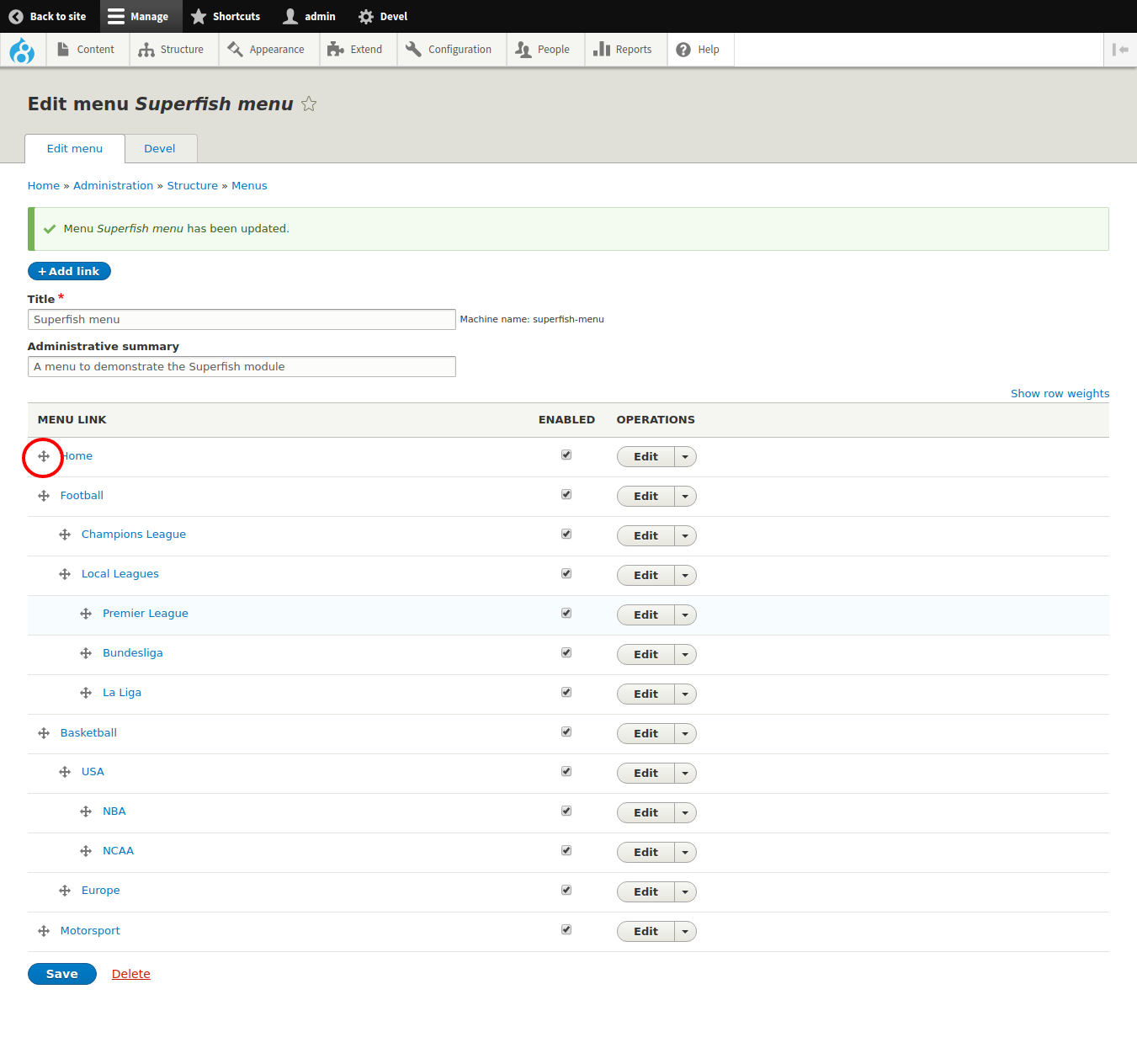
Task: Click the Extend puzzle-piece icon
Action: click(x=336, y=49)
